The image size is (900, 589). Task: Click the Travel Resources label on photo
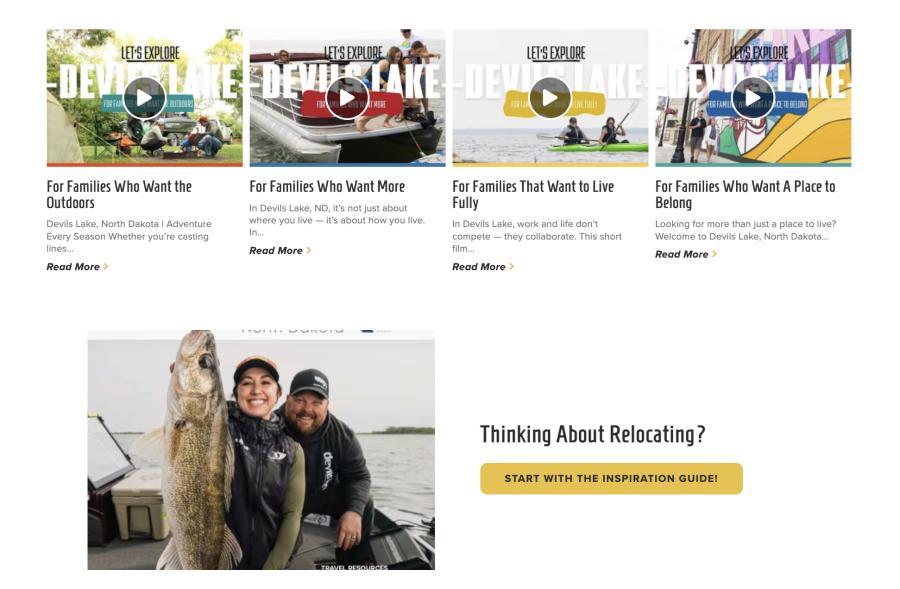point(354,567)
